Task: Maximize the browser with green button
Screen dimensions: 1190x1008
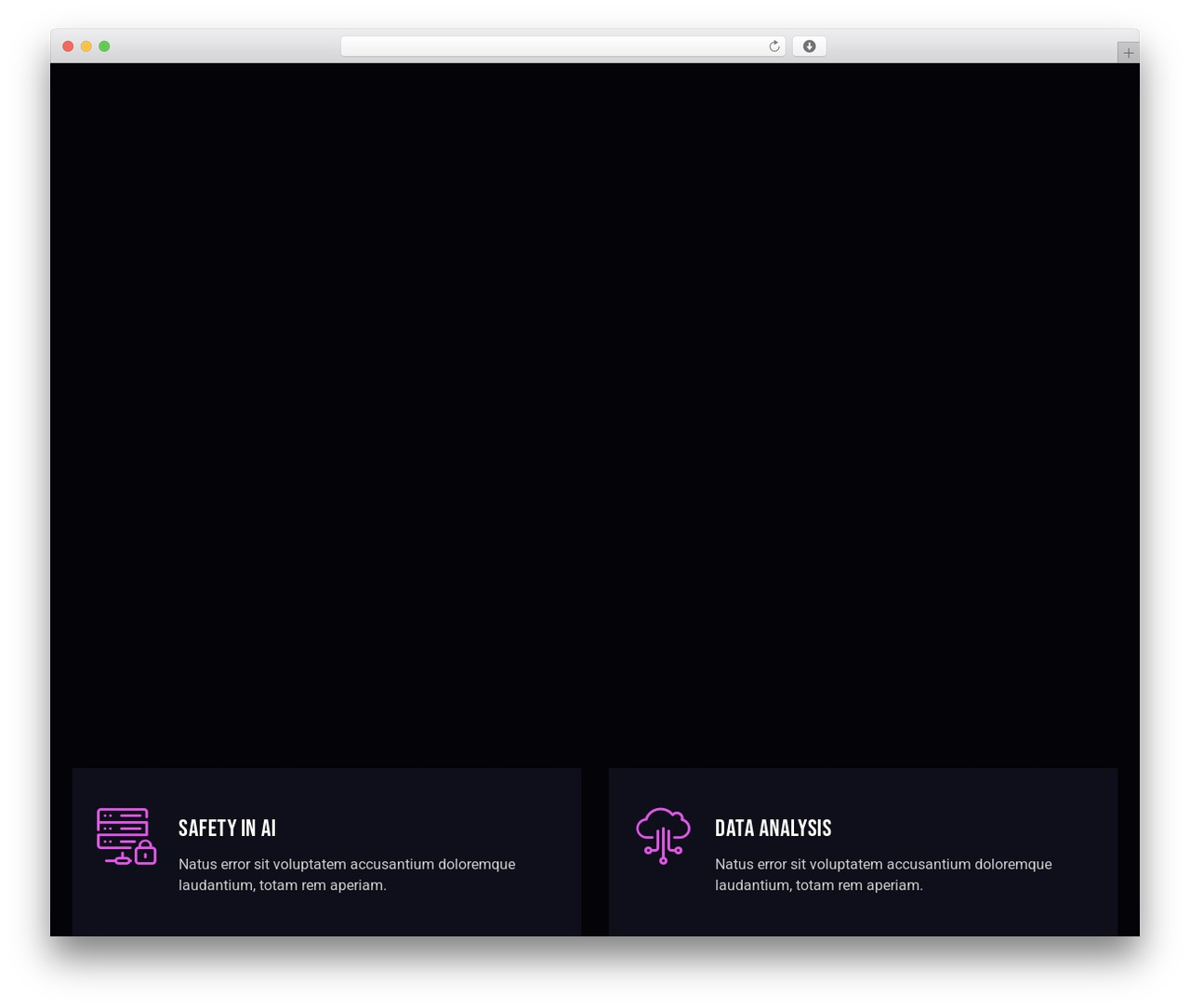Action: (104, 46)
